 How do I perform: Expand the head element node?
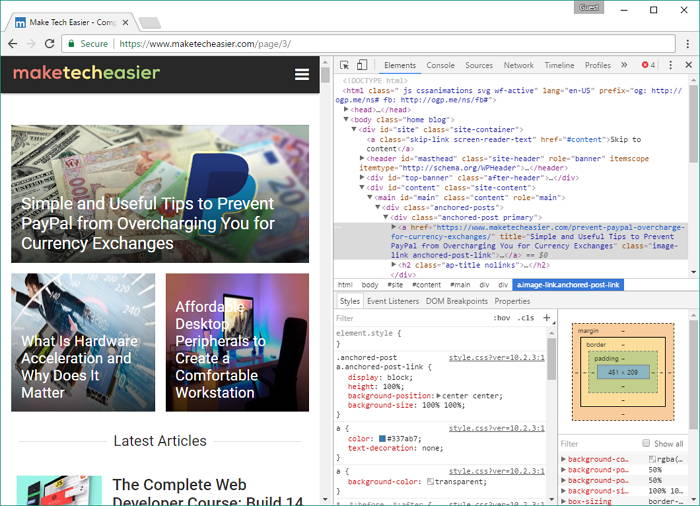(x=346, y=109)
